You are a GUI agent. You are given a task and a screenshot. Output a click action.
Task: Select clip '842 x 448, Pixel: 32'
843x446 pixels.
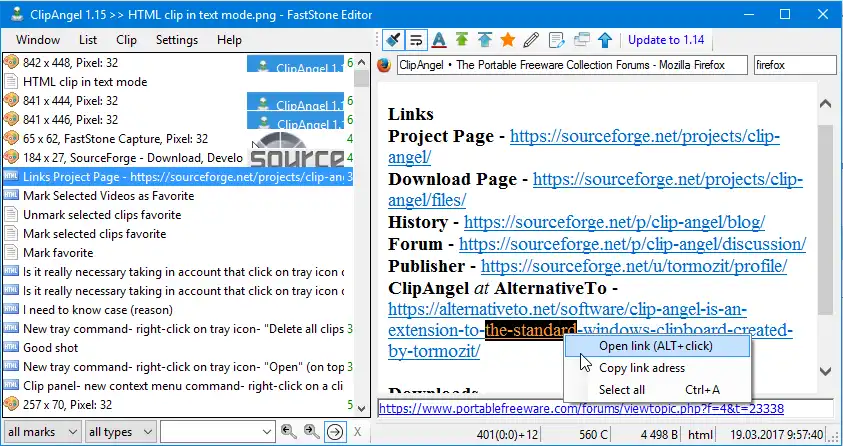point(178,63)
